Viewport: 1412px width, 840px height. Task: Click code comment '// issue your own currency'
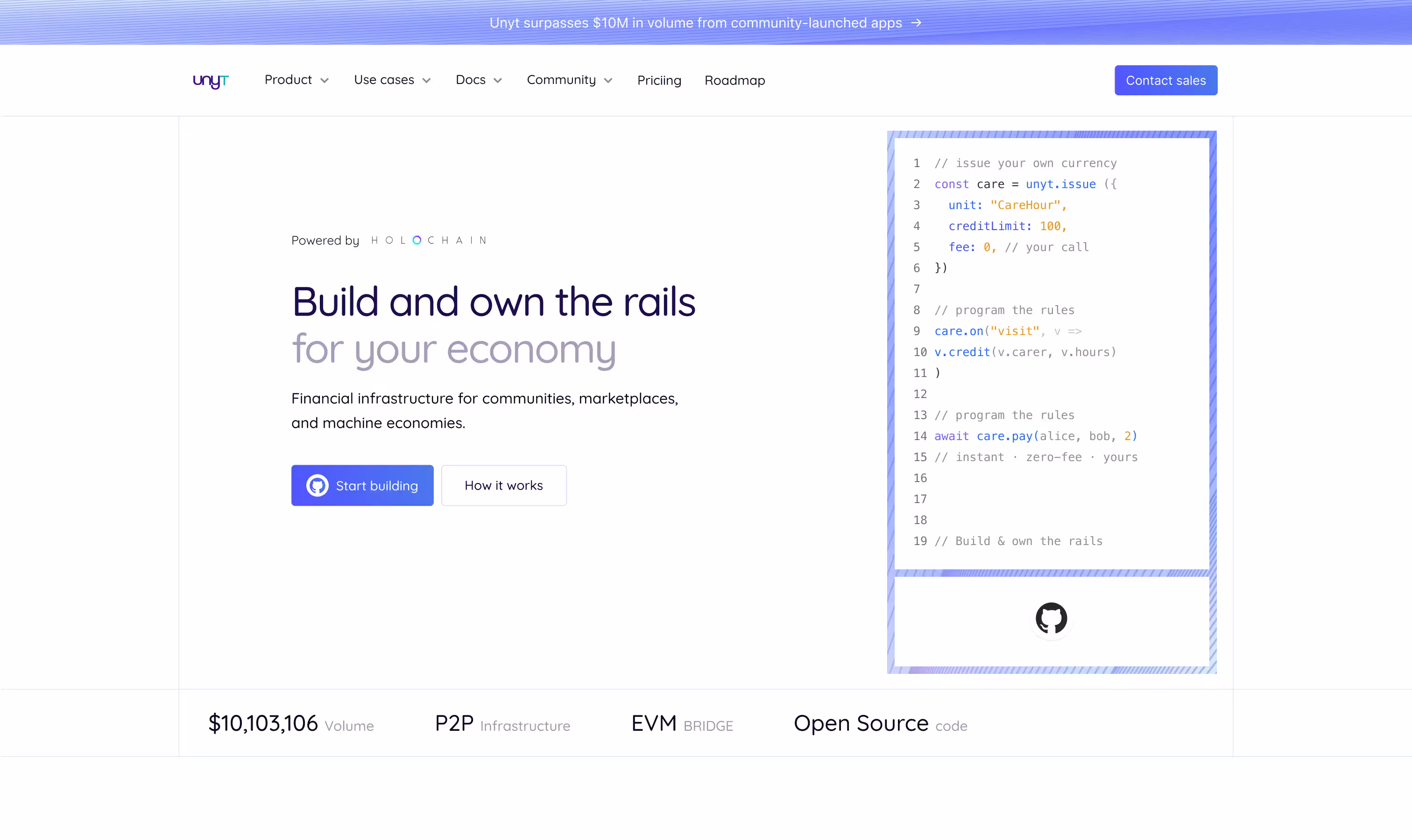(1025, 163)
